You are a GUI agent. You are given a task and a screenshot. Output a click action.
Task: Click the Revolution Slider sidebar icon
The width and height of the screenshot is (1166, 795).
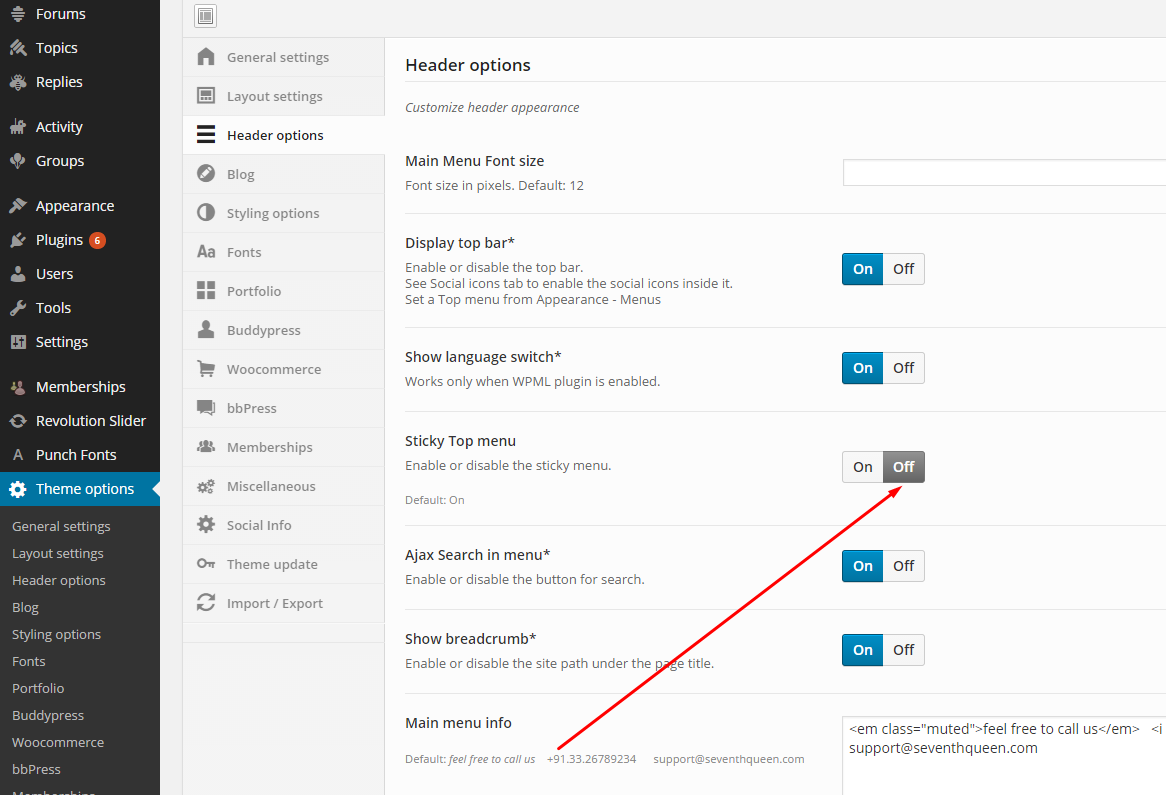pyautogui.click(x=18, y=421)
